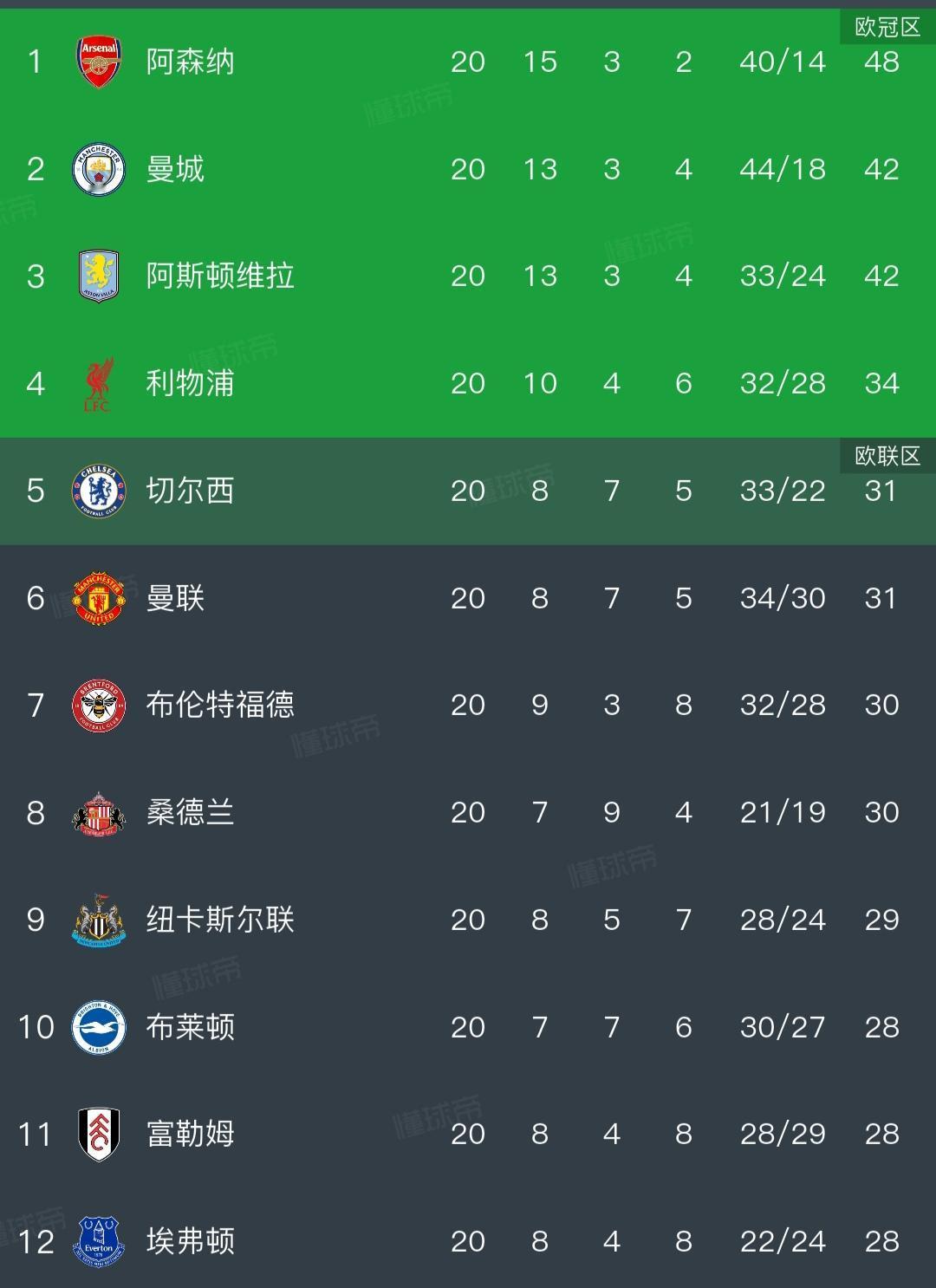
Task: Tap the Sunderland club crest
Action: pos(99,813)
